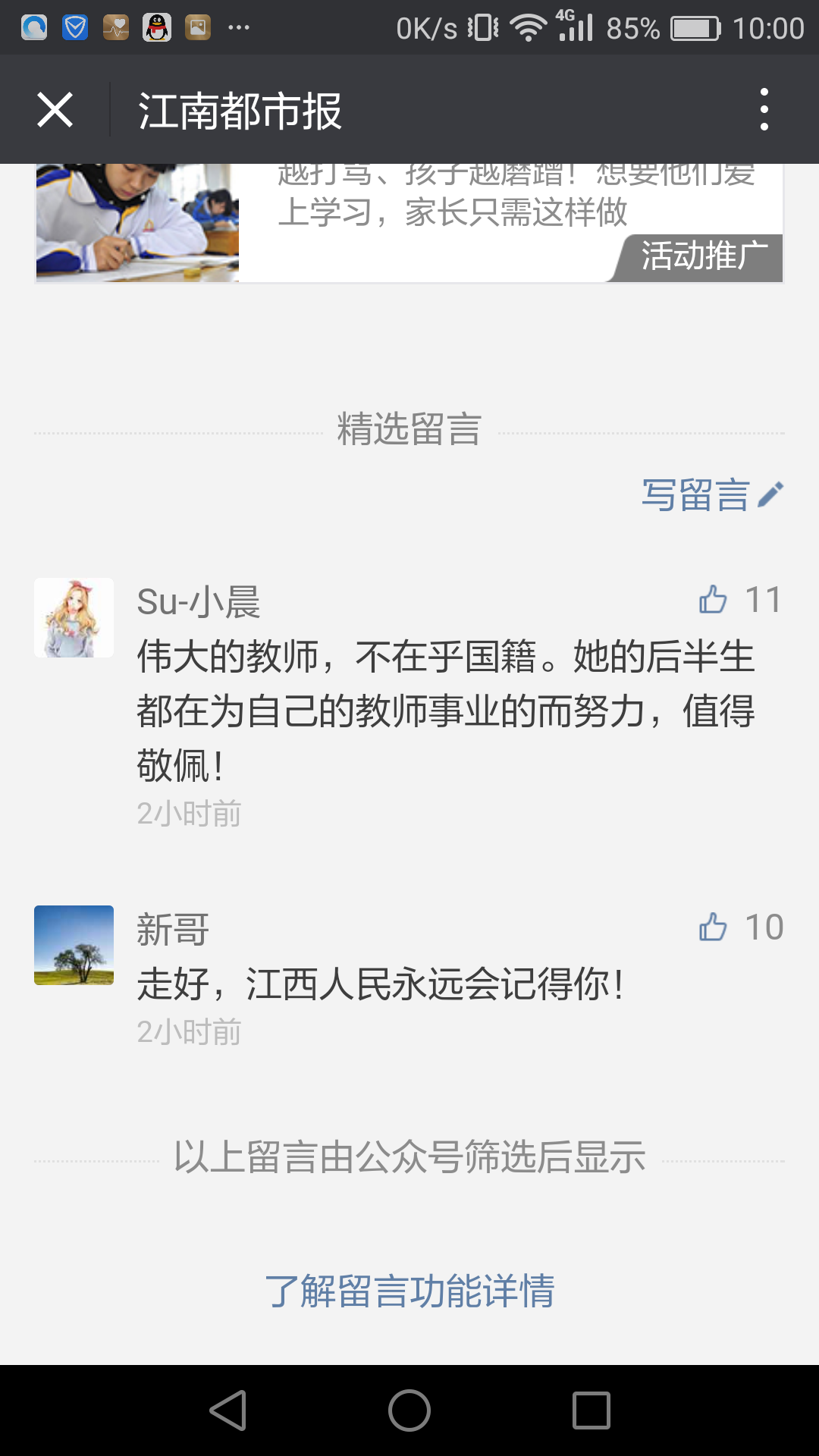Viewport: 819px width, 1456px height.
Task: Tap the username Su-小晨
Action: pos(199,602)
